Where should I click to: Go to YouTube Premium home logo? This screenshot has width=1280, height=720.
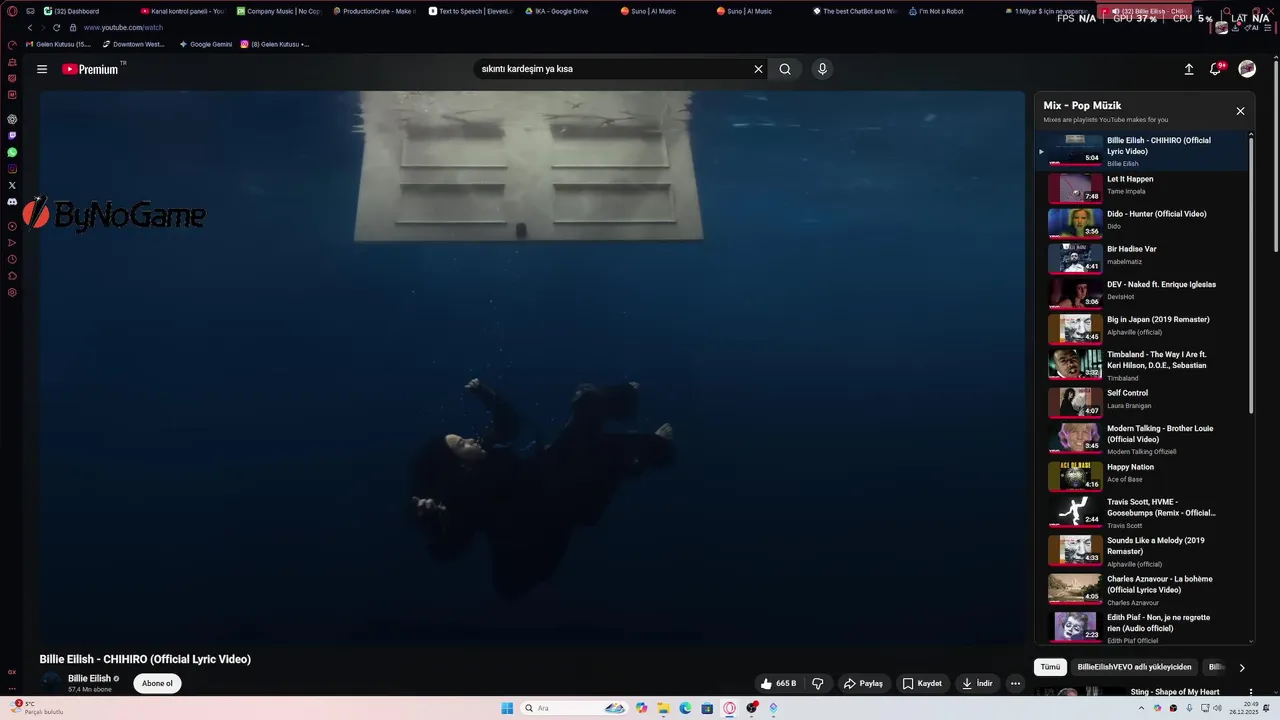coord(91,69)
